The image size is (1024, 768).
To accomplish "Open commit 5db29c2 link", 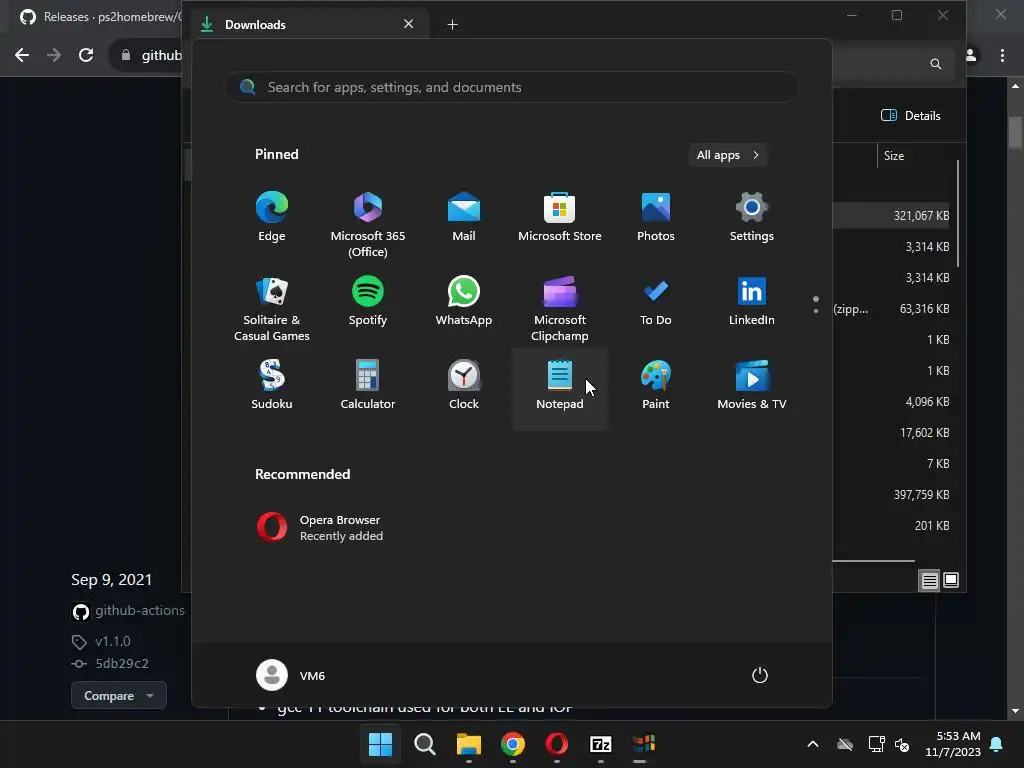I will [x=122, y=664].
